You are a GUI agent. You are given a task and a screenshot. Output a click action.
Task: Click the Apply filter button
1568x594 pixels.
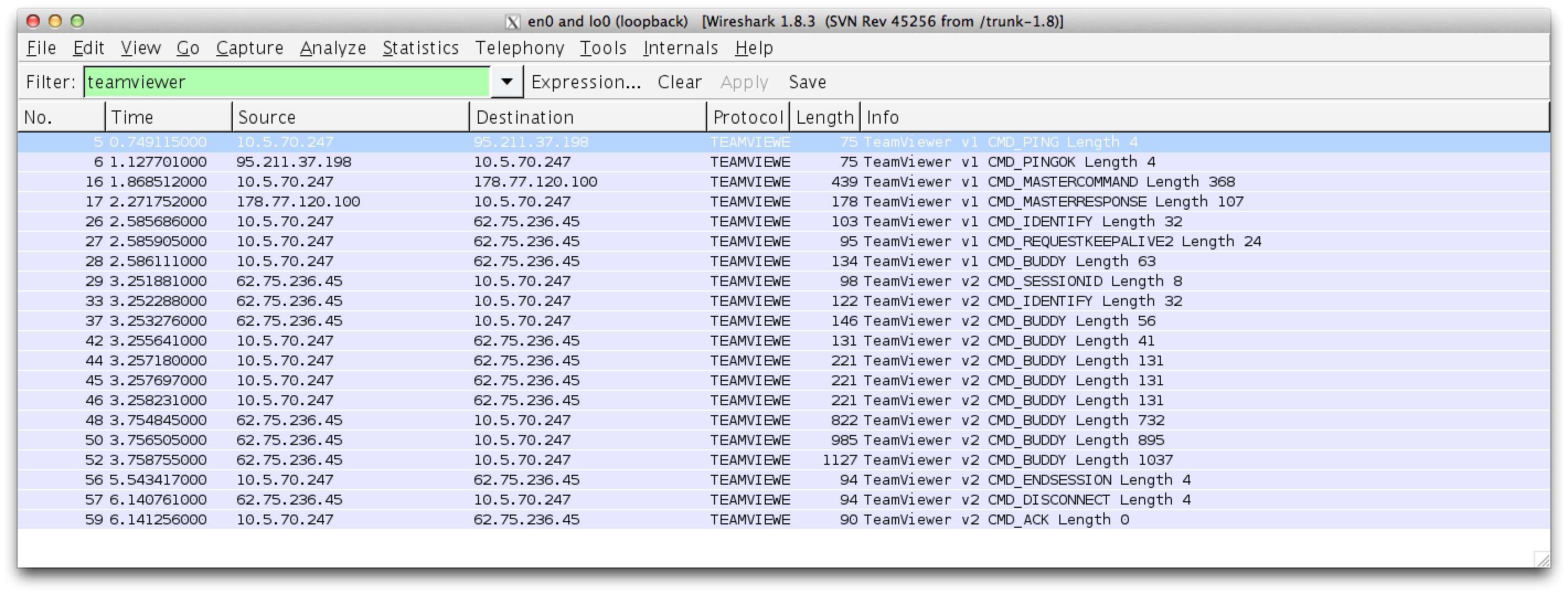(744, 82)
